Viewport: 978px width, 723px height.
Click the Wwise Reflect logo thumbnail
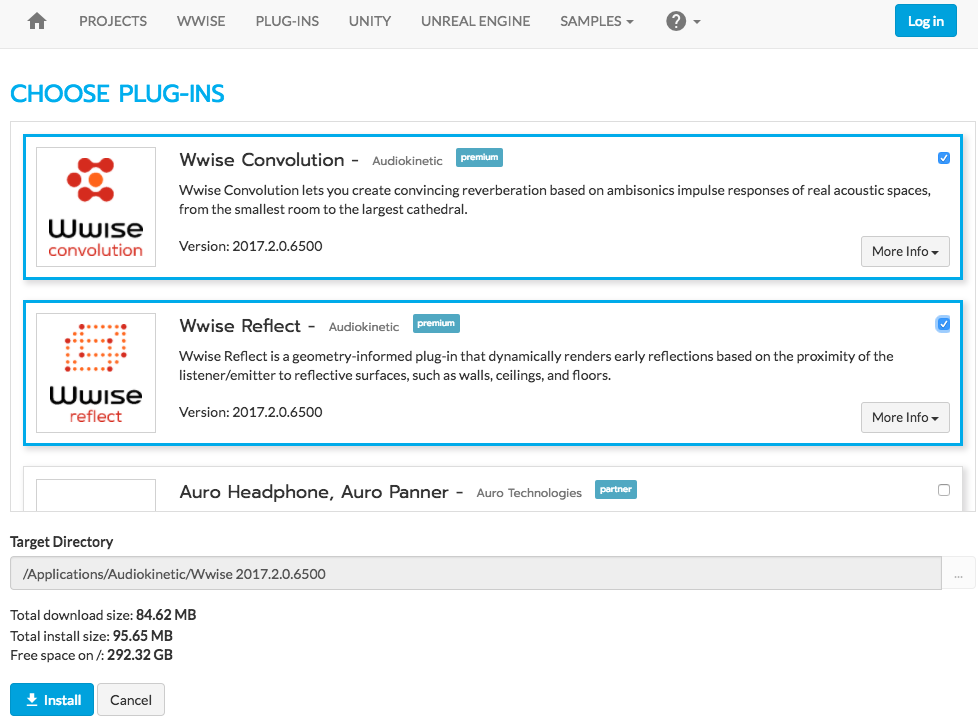click(96, 373)
